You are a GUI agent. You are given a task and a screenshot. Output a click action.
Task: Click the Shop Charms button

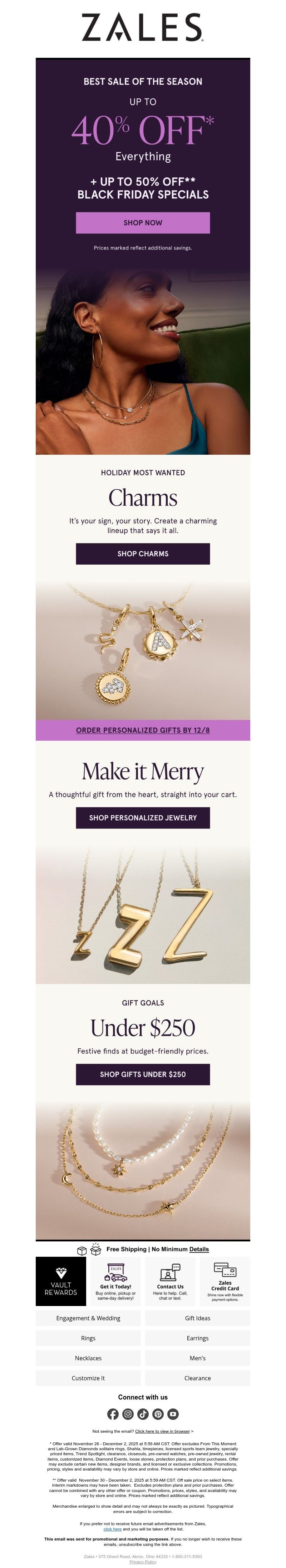click(143, 553)
